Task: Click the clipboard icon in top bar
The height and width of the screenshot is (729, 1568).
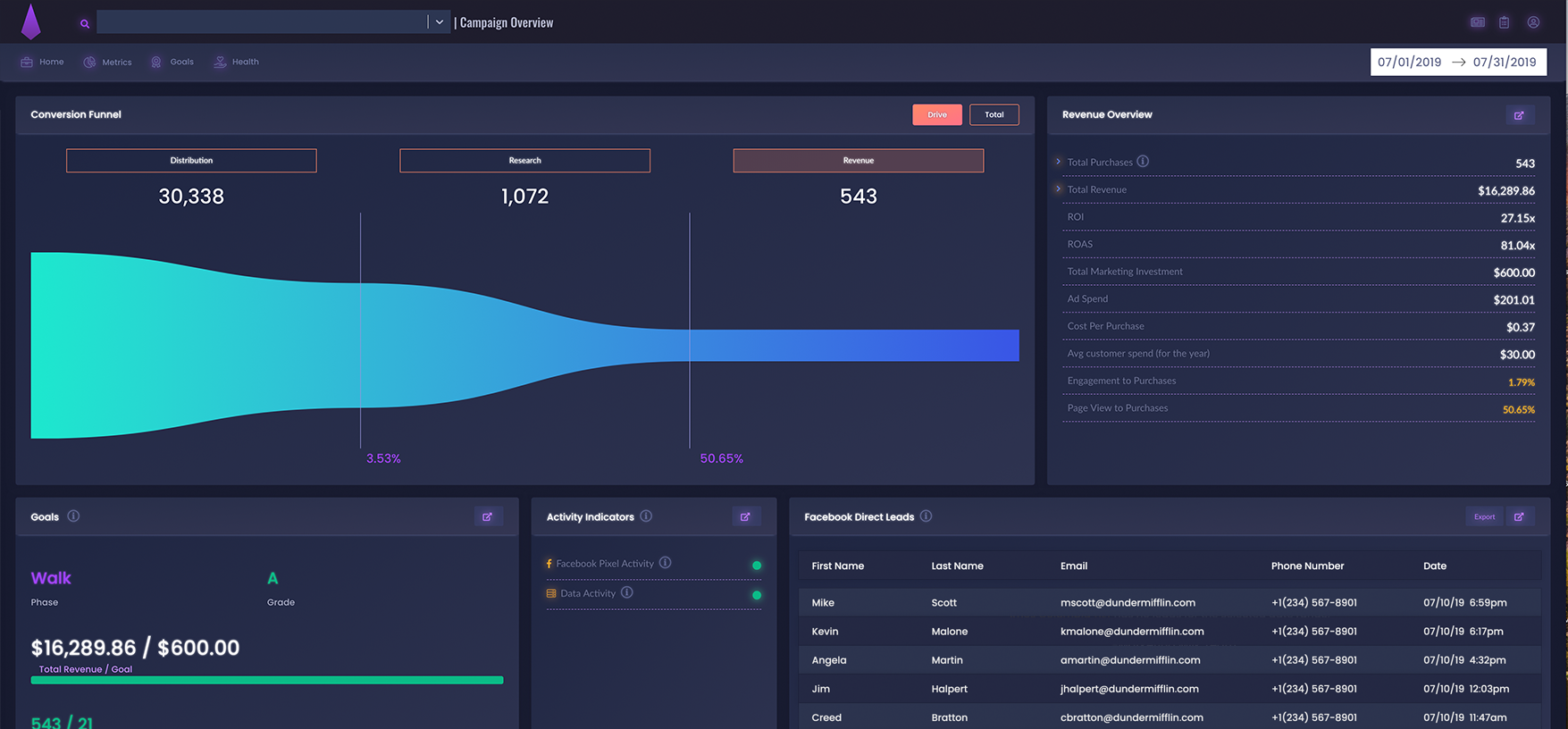Action: [x=1505, y=22]
